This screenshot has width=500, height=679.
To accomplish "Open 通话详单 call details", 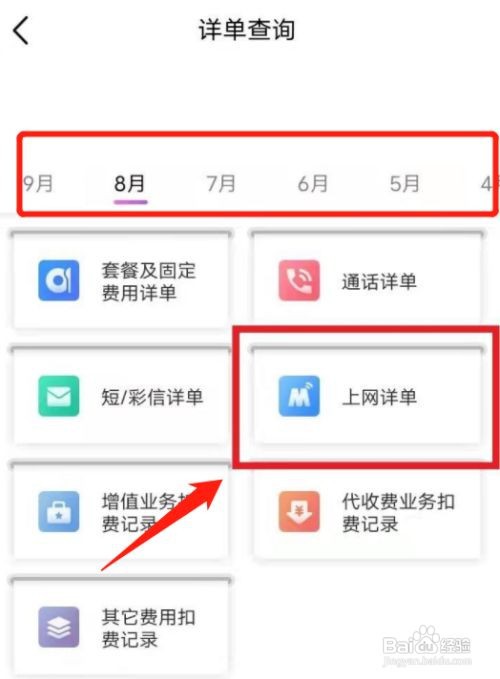I will (x=366, y=280).
